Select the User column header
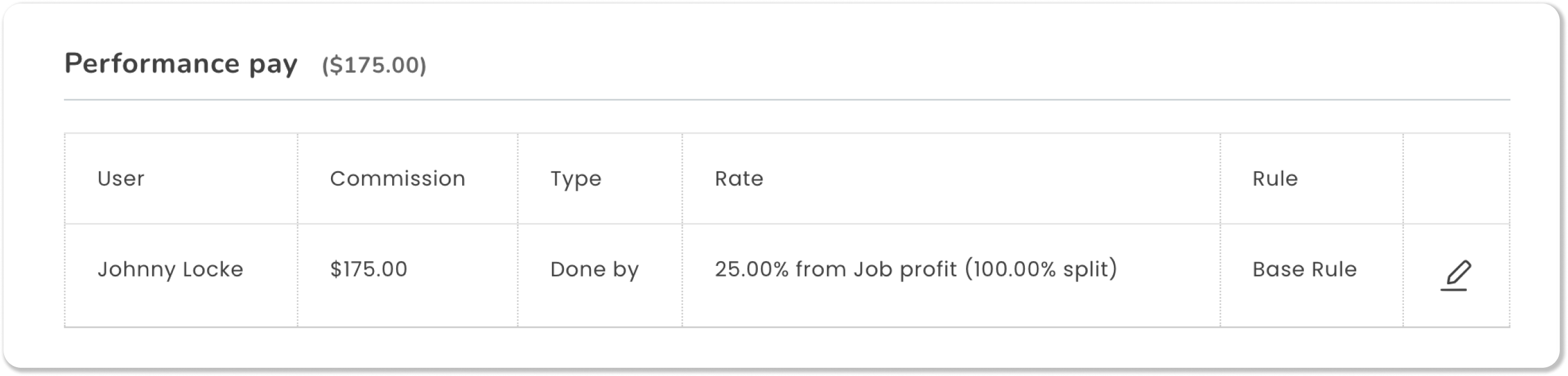 click(121, 178)
